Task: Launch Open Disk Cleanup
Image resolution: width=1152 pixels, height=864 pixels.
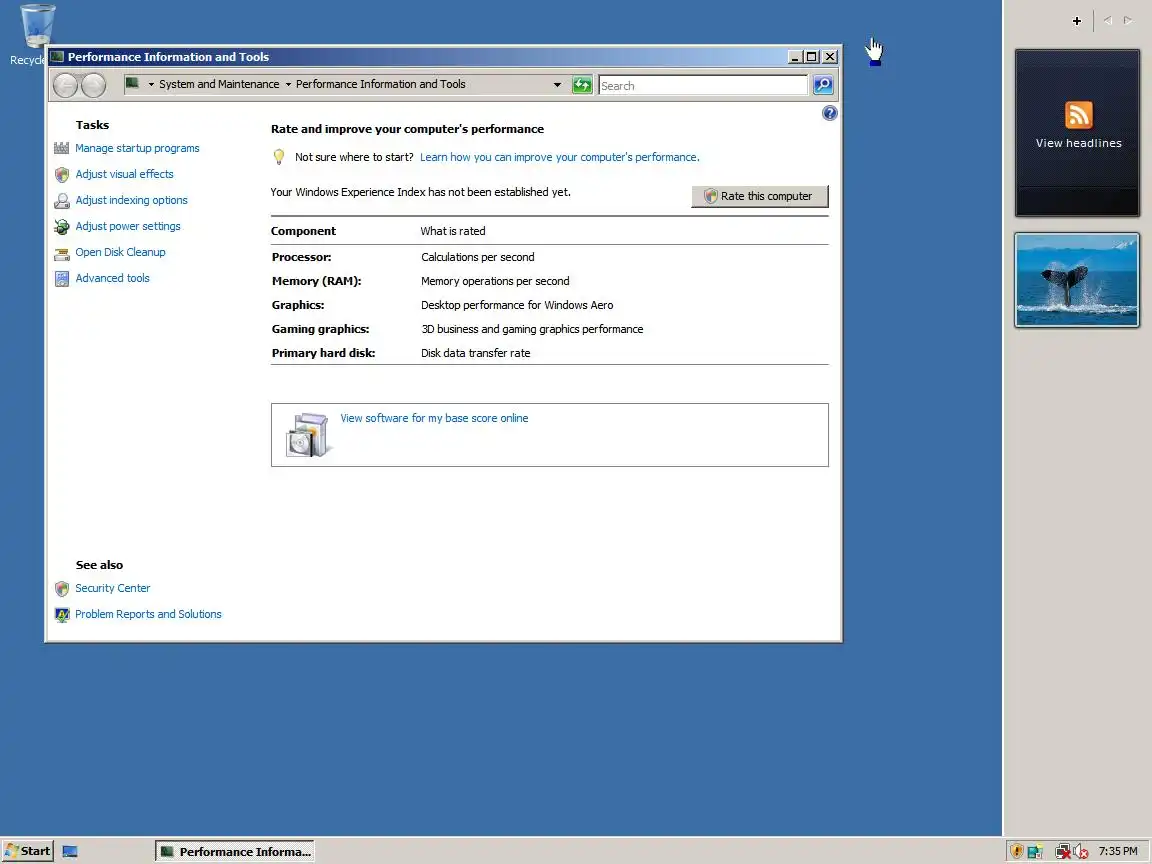Action: click(120, 252)
